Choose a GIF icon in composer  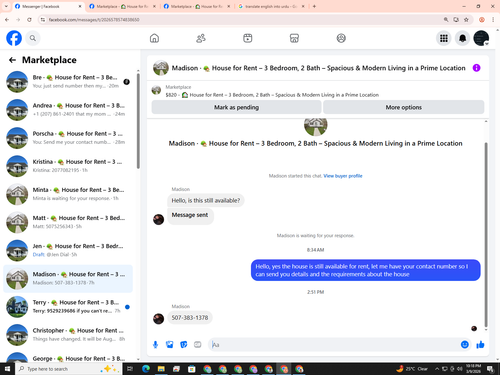[x=198, y=345]
